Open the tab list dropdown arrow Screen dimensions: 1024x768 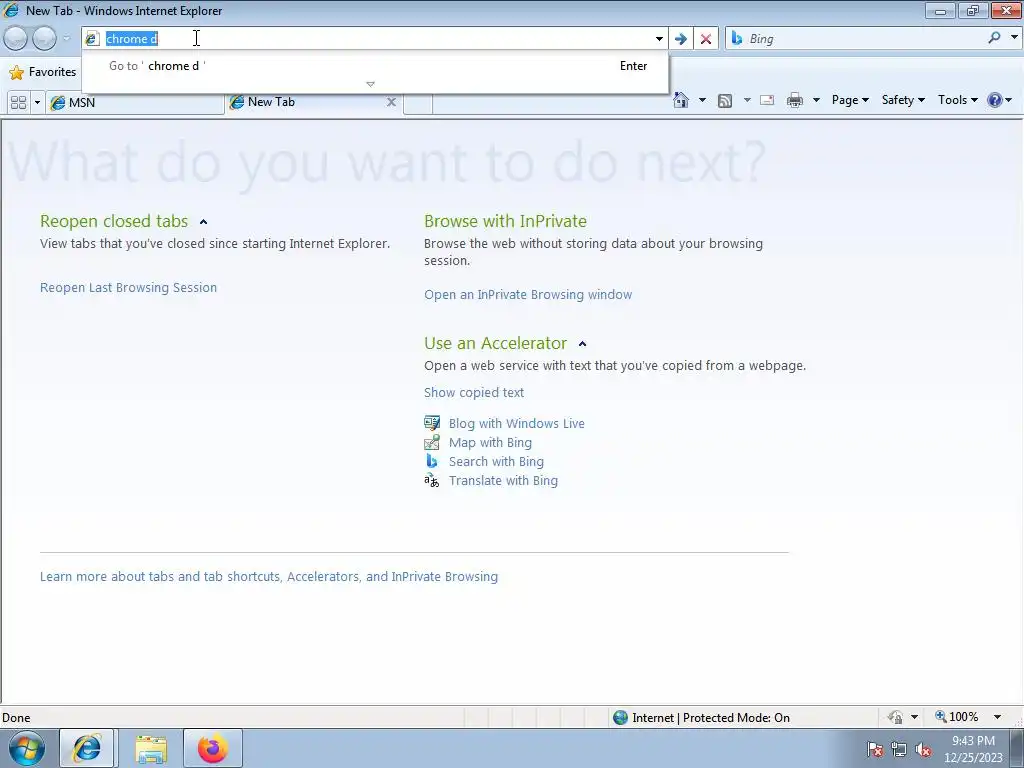click(37, 103)
